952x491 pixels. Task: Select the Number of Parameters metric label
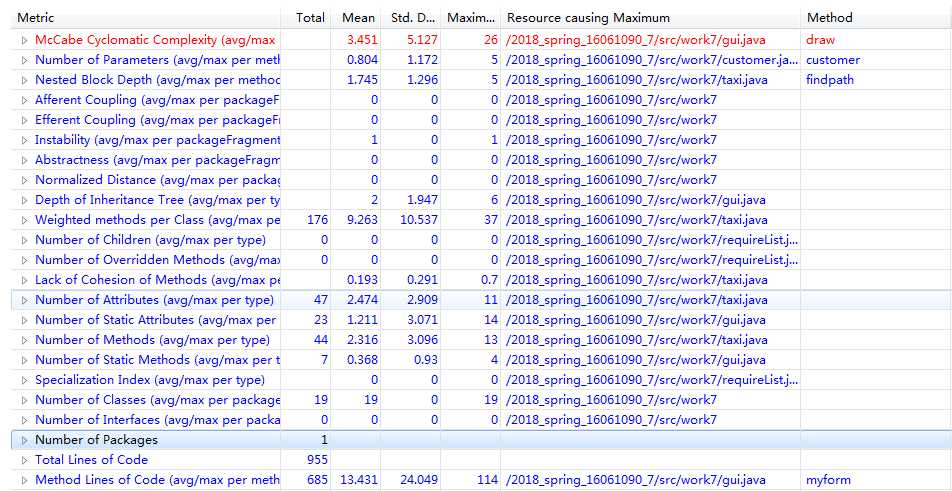[x=158, y=61]
